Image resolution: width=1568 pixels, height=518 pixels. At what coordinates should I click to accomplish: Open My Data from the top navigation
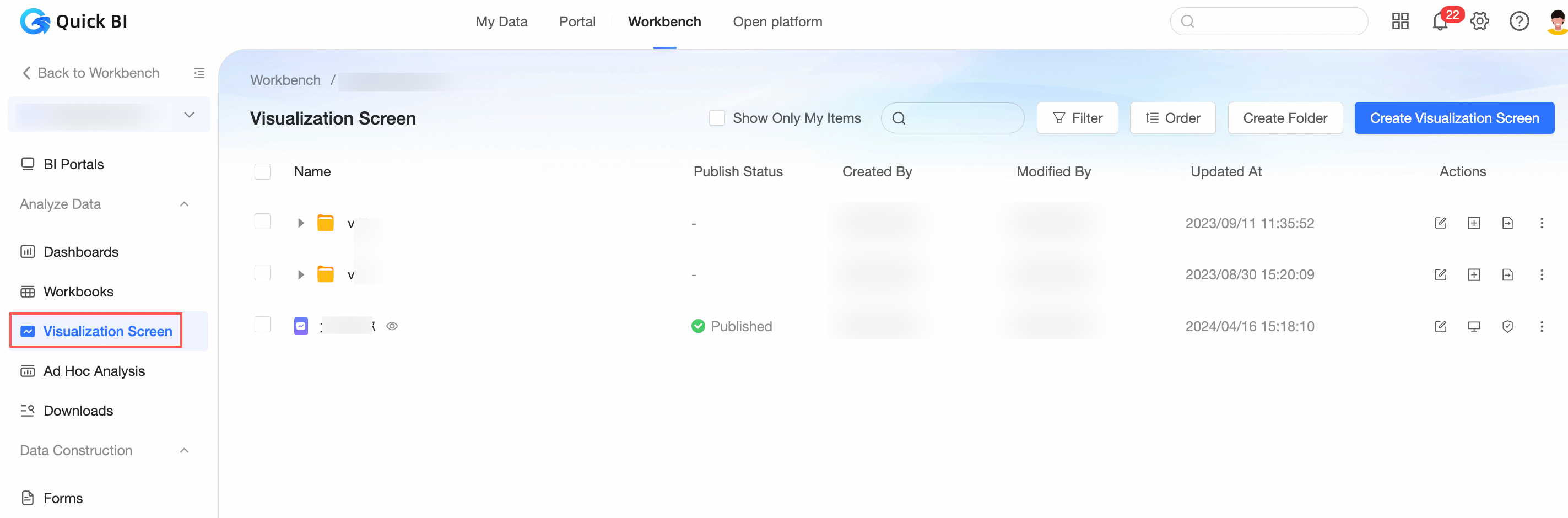click(501, 21)
